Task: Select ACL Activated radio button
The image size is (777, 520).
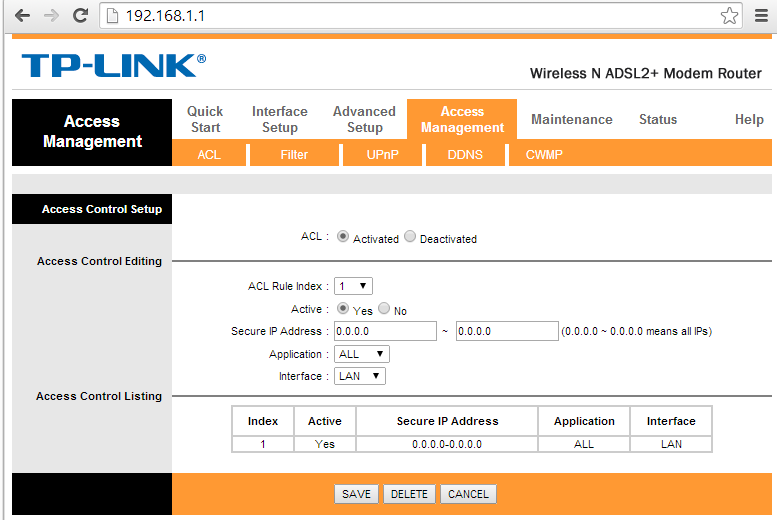Action: point(343,237)
